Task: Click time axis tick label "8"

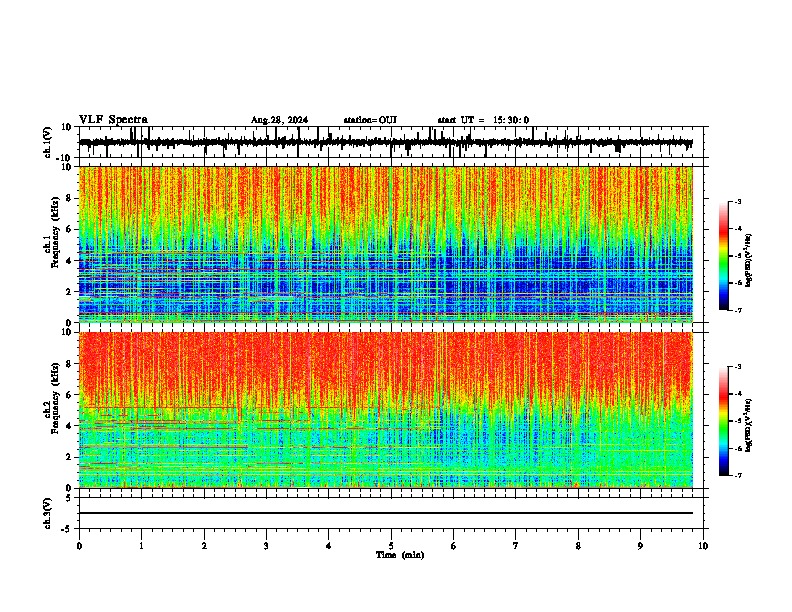Action: click(578, 546)
